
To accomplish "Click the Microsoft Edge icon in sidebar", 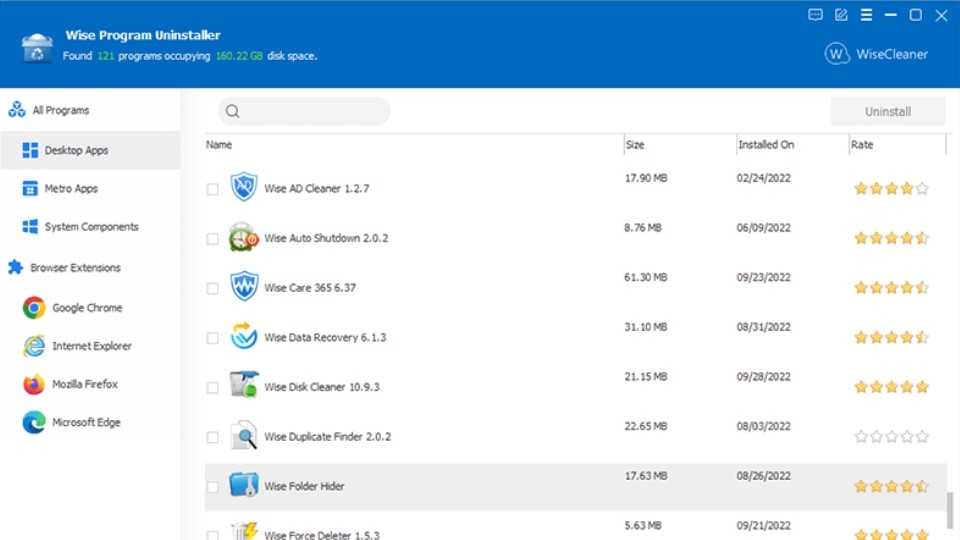I will tap(34, 422).
